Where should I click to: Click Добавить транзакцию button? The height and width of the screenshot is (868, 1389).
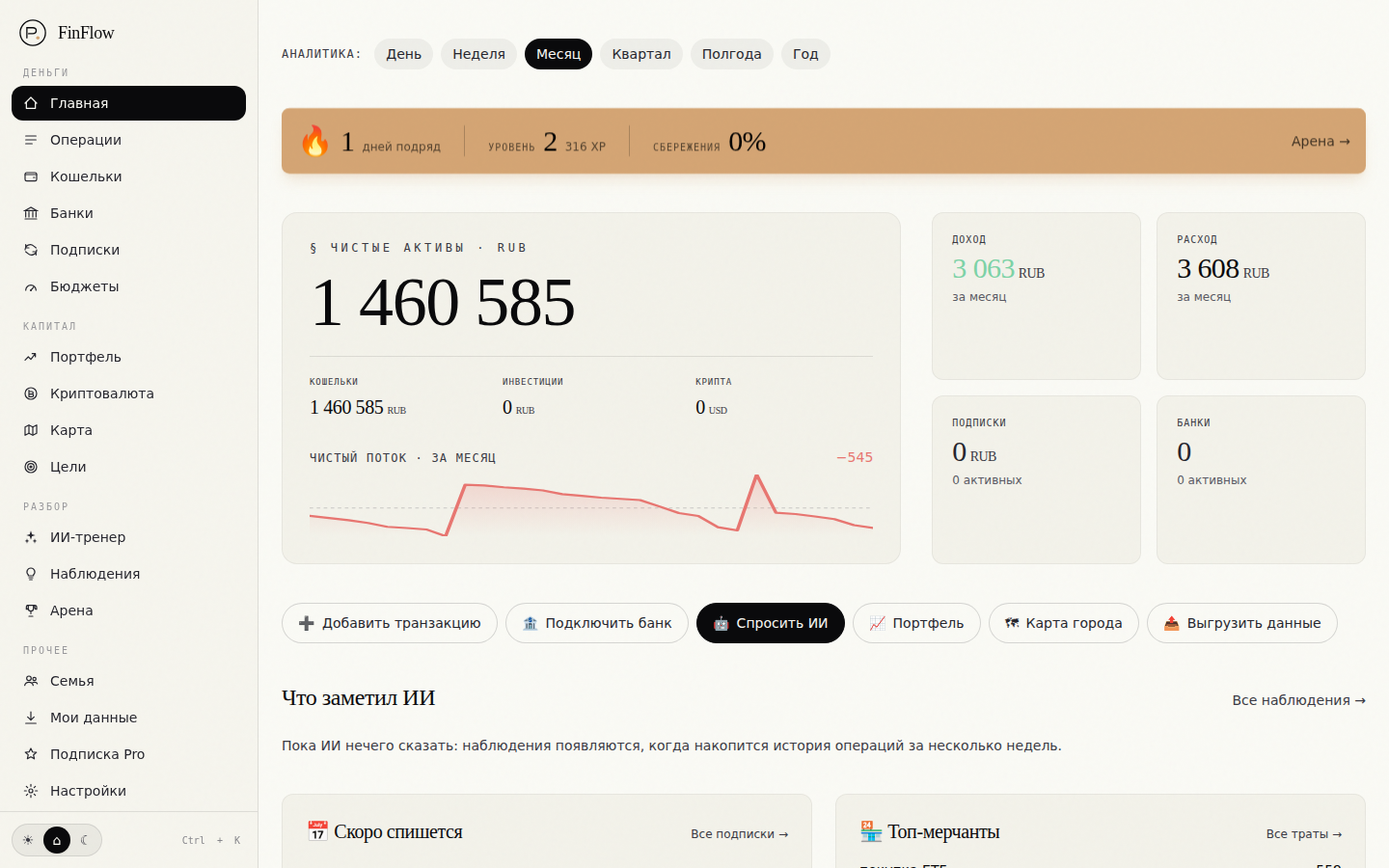point(390,623)
